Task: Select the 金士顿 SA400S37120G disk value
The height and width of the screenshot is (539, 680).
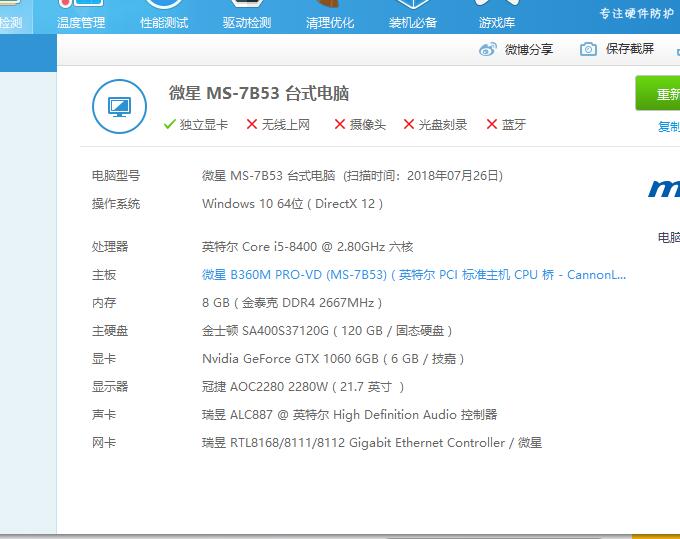Action: (x=327, y=331)
